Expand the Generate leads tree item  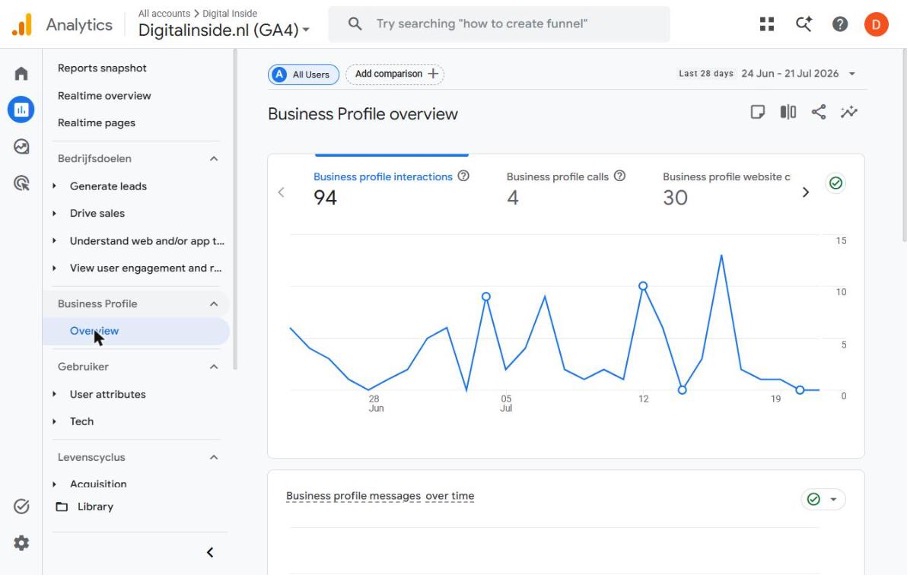tap(54, 186)
